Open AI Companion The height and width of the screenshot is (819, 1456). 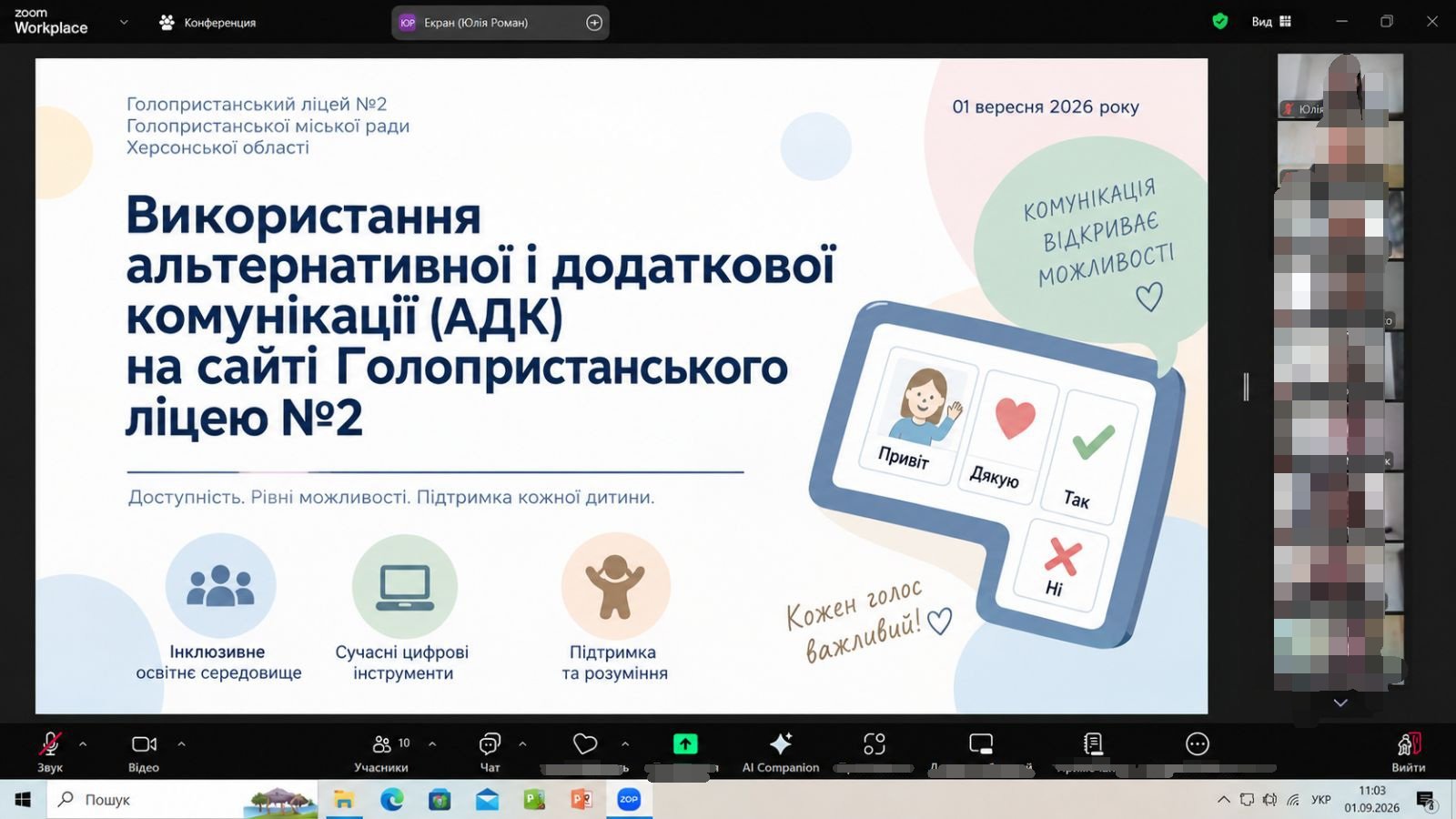coord(781,753)
